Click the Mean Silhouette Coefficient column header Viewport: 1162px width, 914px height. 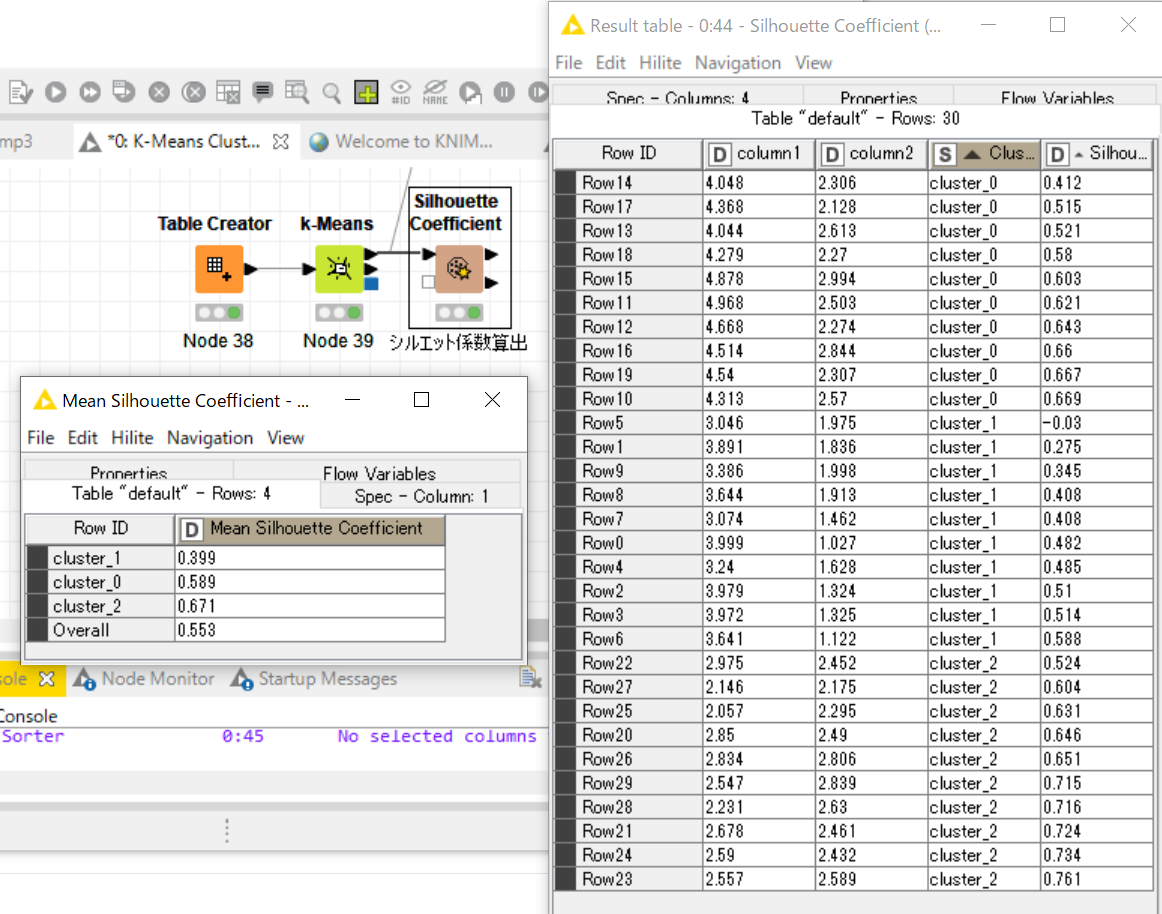[x=310, y=529]
